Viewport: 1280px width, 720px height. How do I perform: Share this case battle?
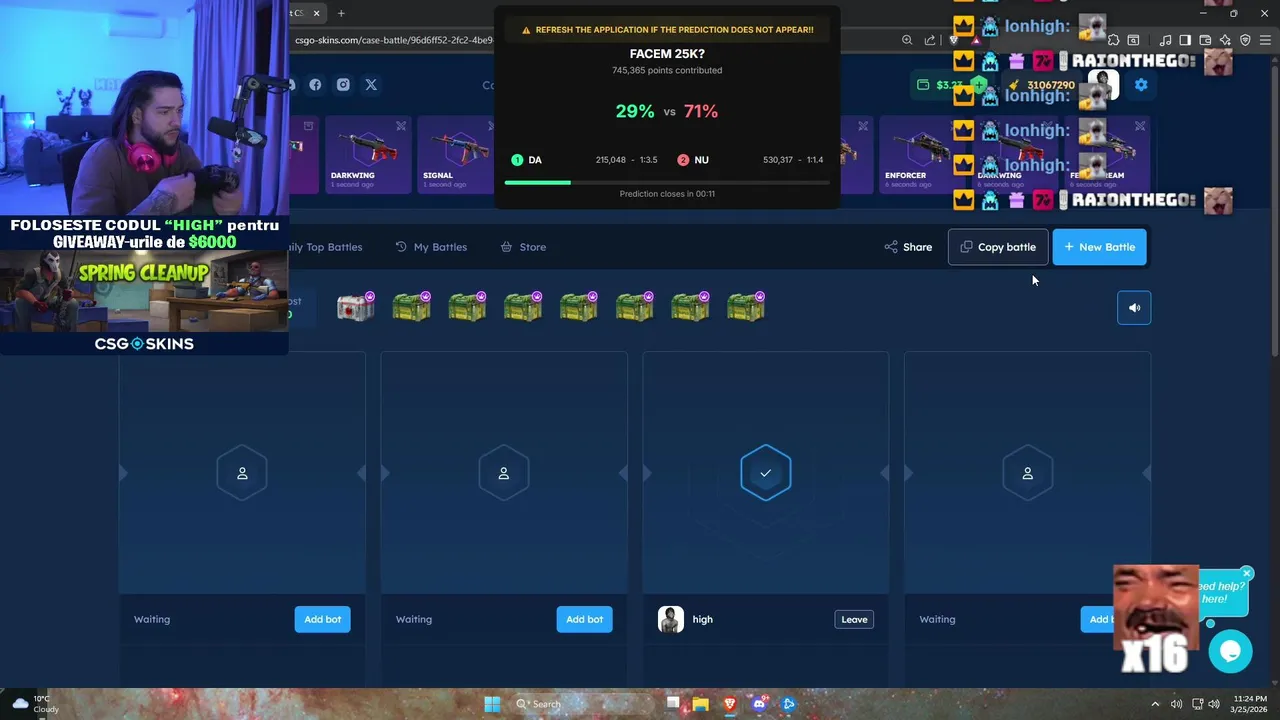tap(908, 247)
